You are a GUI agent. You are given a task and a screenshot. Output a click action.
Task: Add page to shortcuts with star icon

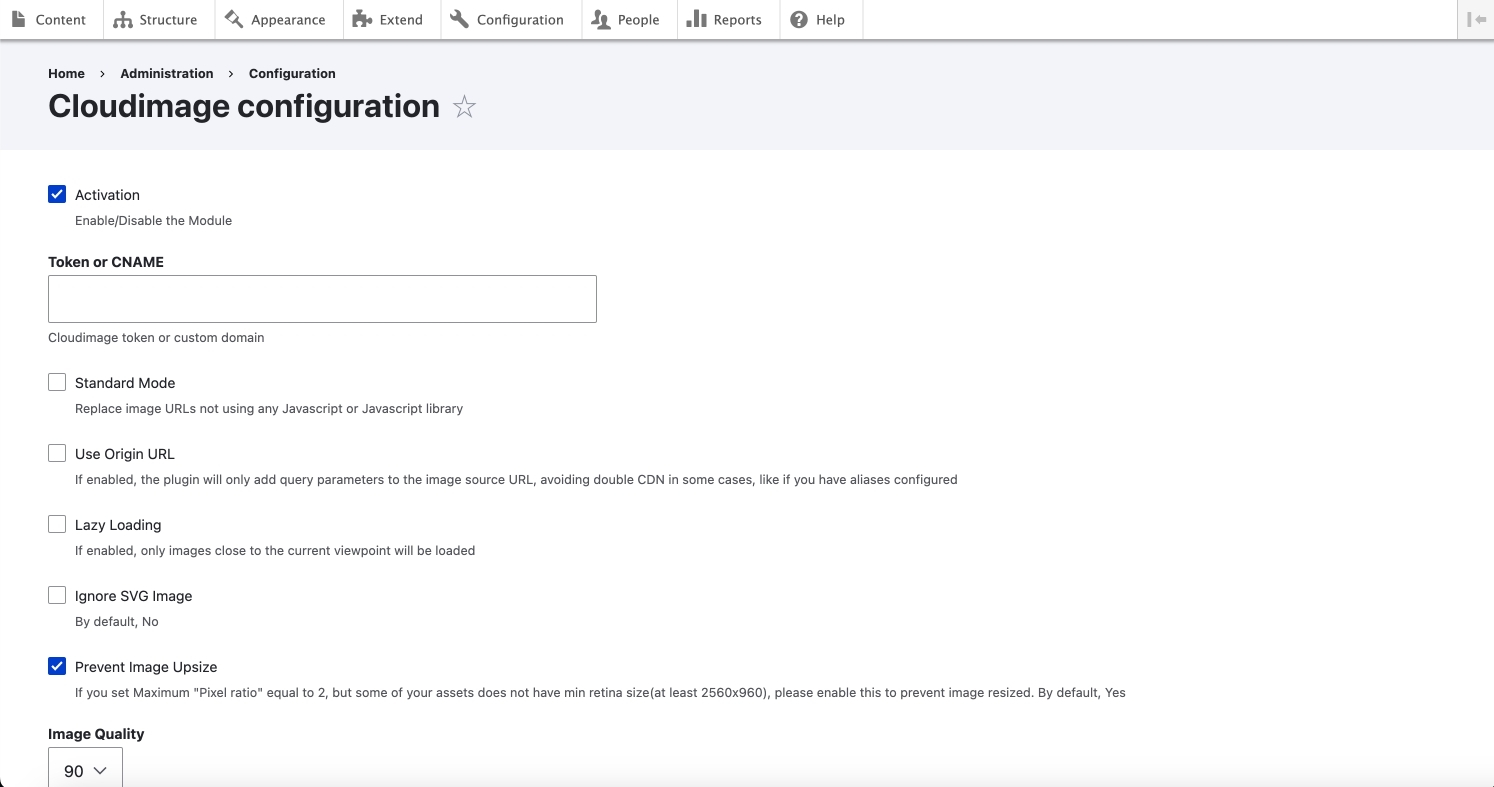point(464,107)
